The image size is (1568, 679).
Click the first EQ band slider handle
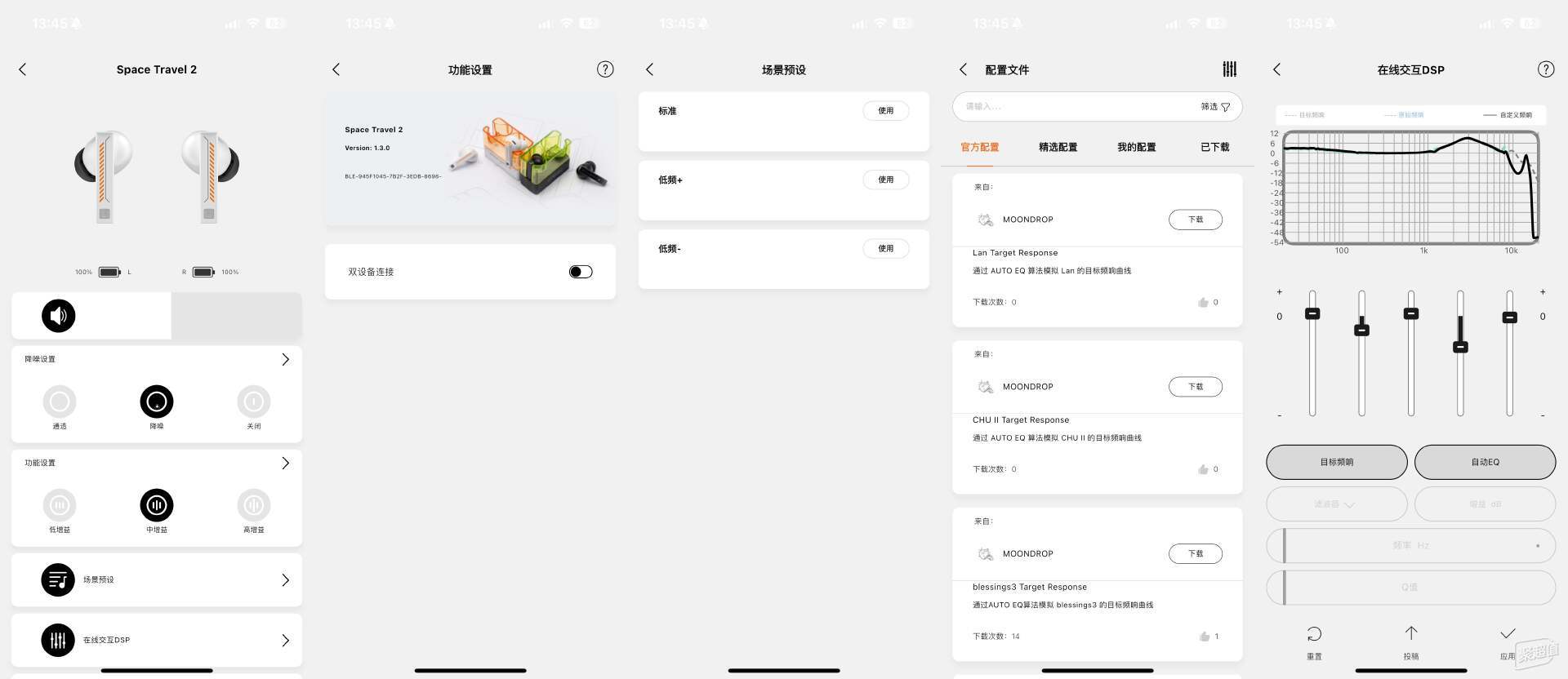point(1312,314)
